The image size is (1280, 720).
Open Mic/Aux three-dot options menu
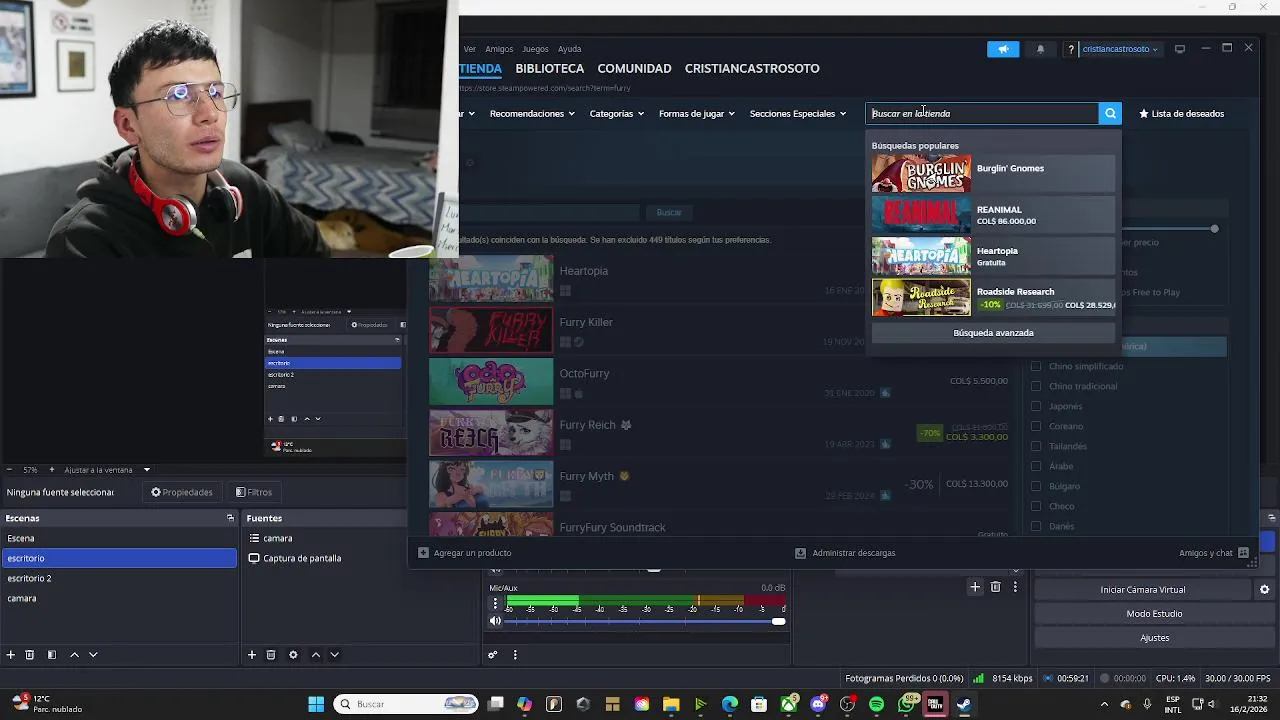(495, 604)
